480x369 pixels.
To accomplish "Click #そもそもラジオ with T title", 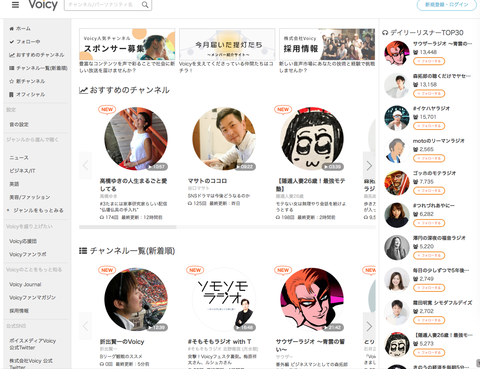I will [x=220, y=342].
